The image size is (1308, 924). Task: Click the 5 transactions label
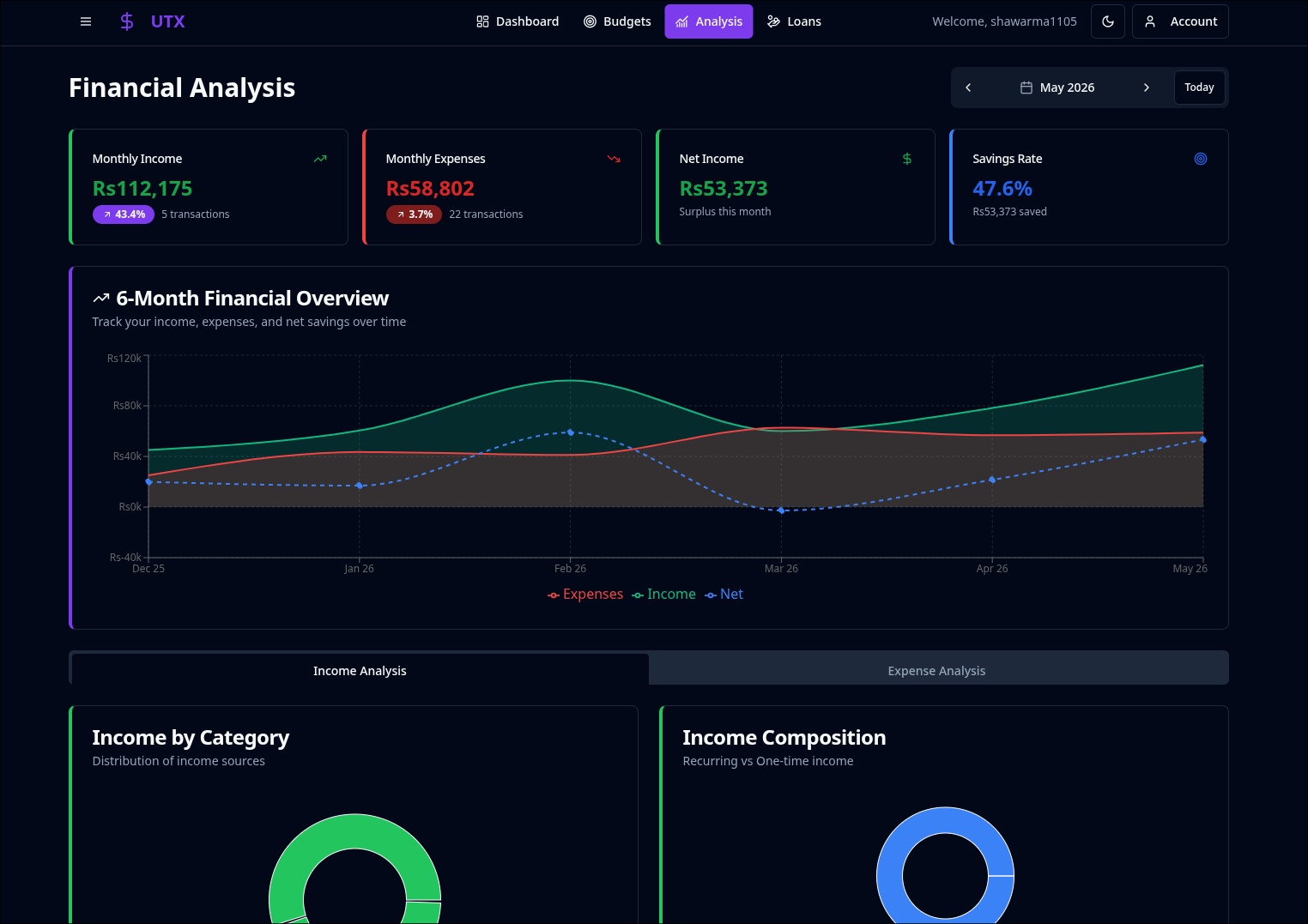point(196,214)
